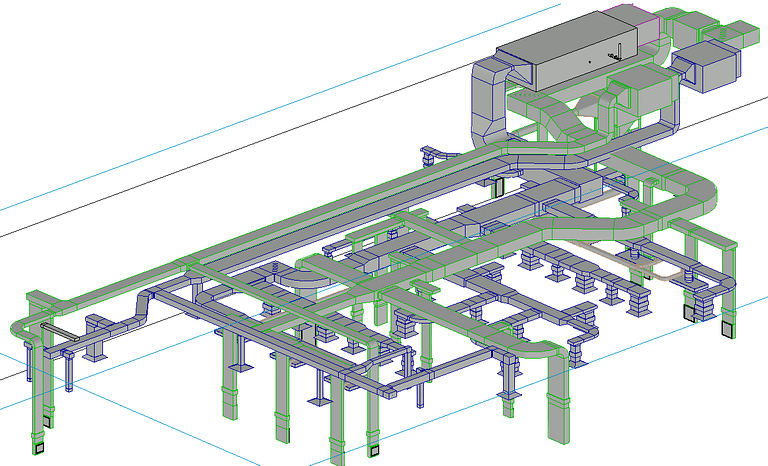Select the black grille on far-right duct drop
This screenshot has width=768, height=466.
(725, 328)
